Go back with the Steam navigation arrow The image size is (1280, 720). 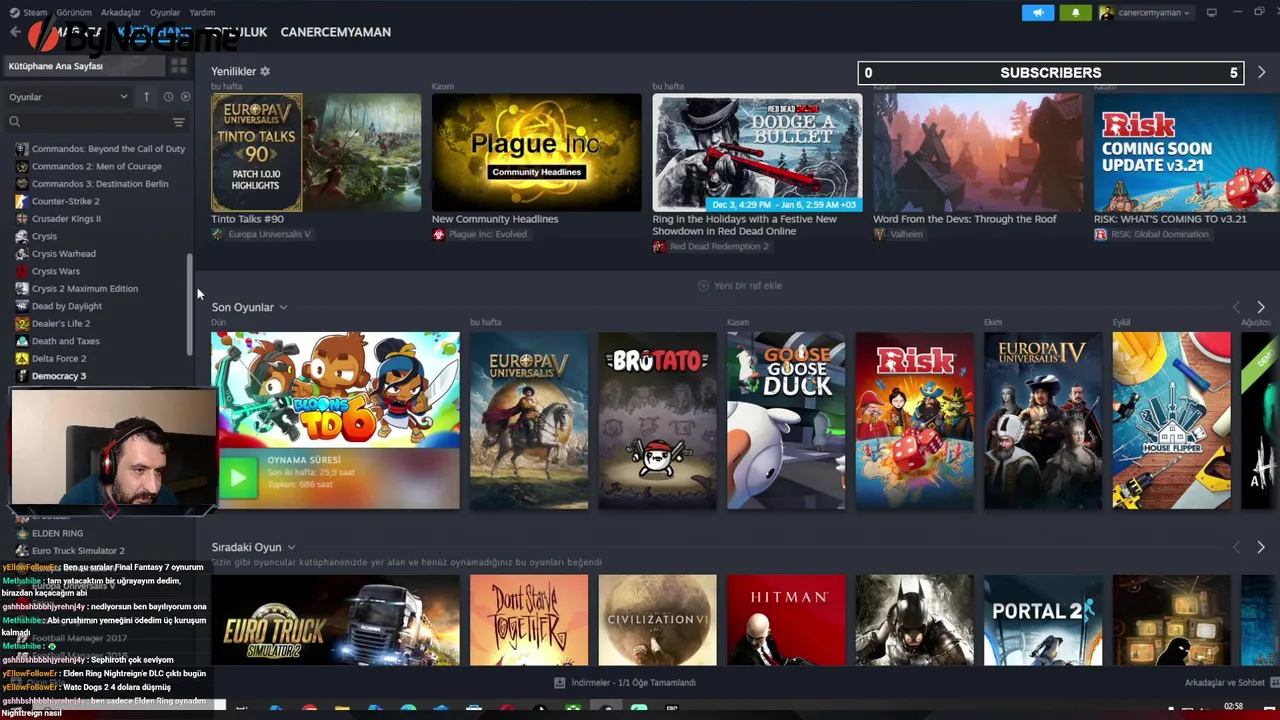click(14, 32)
